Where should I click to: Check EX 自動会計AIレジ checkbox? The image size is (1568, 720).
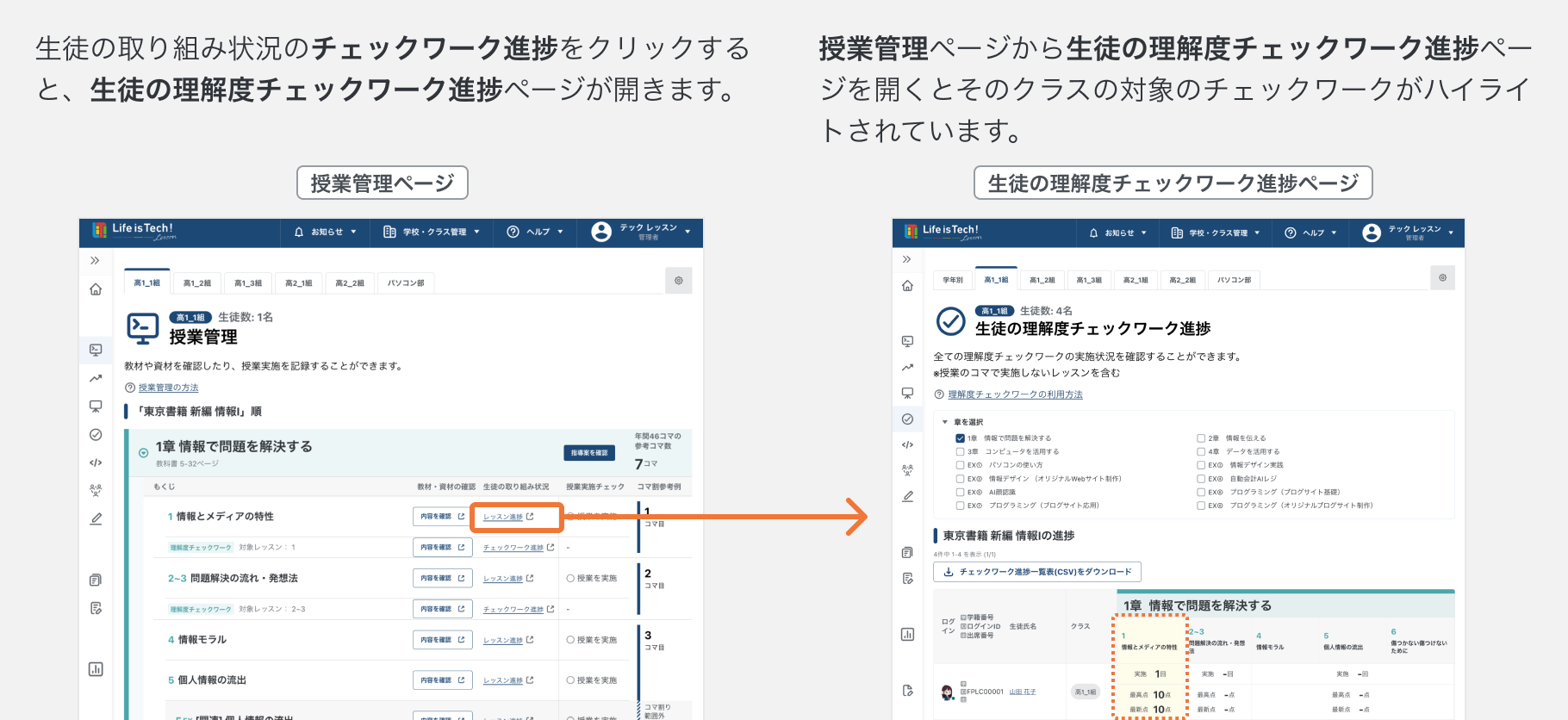point(1201,479)
